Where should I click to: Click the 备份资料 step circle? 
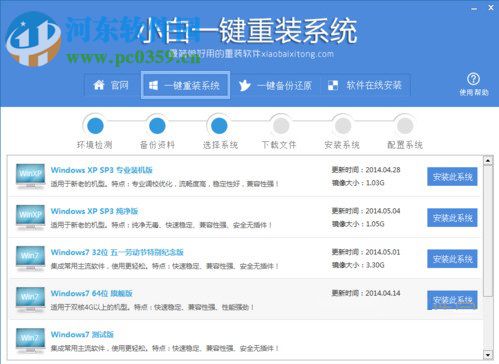tap(157, 126)
